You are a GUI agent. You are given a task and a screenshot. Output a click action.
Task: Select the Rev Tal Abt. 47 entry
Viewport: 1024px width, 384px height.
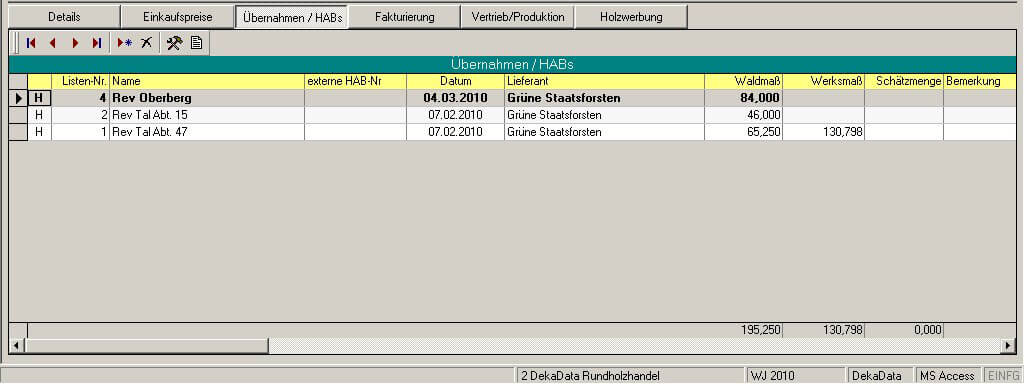(207, 132)
